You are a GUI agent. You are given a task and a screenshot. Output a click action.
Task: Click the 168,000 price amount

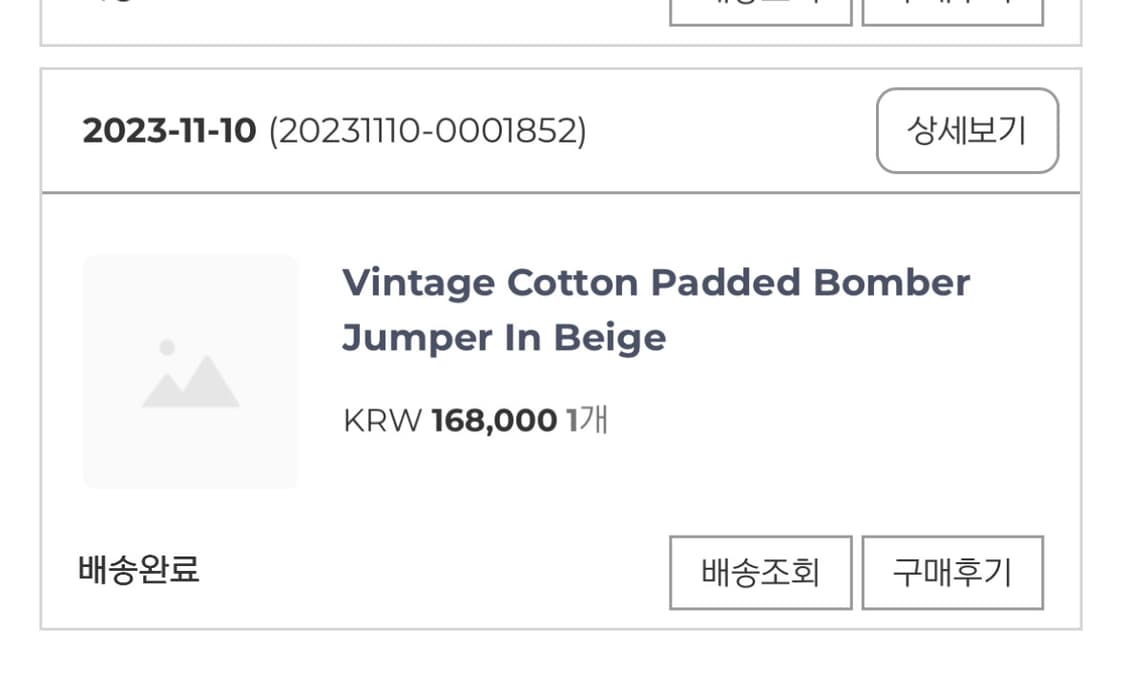494,421
